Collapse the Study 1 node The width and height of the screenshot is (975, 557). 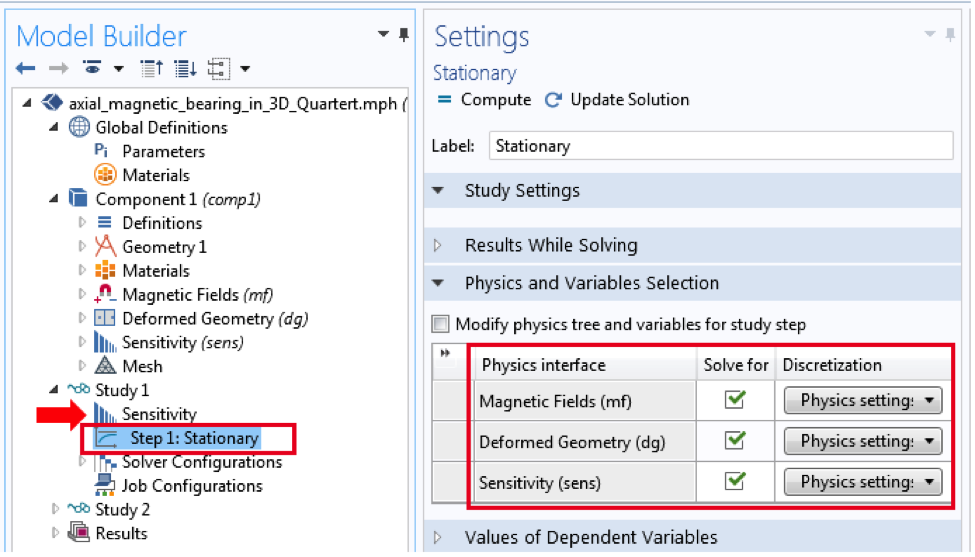pos(54,389)
